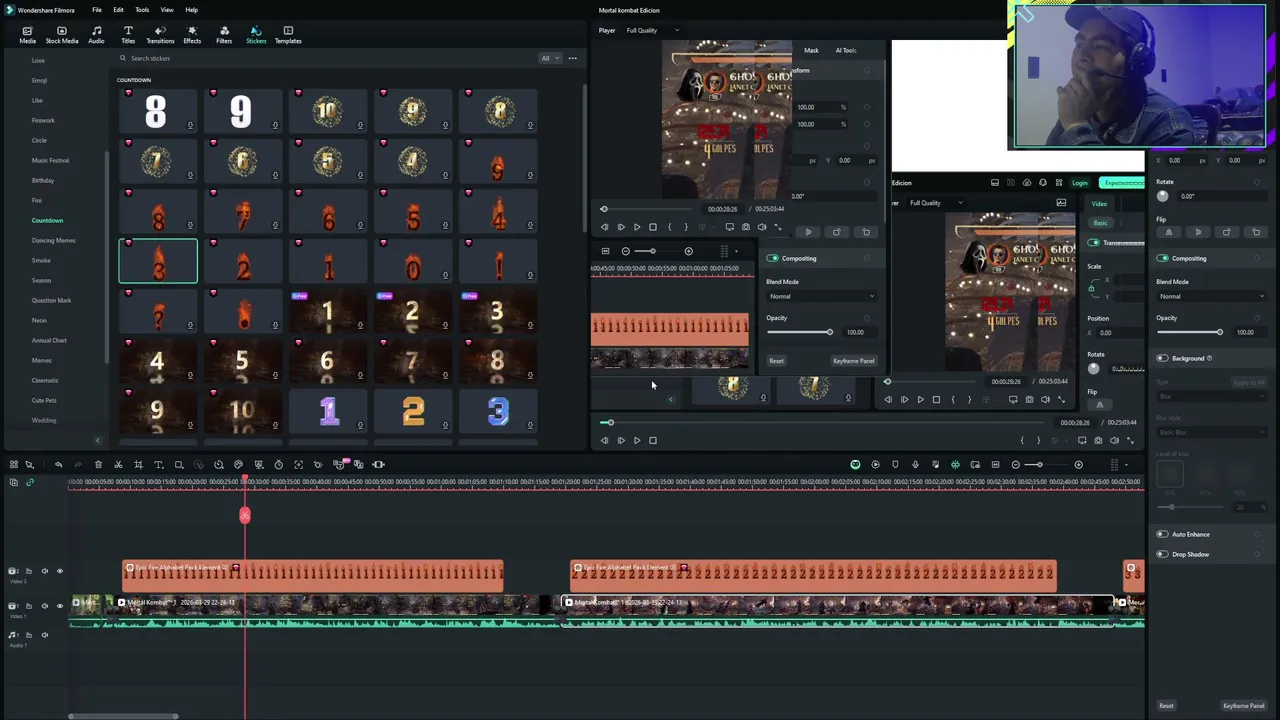
Task: Zoom in the timeline with plus icon
Action: click(1078, 465)
